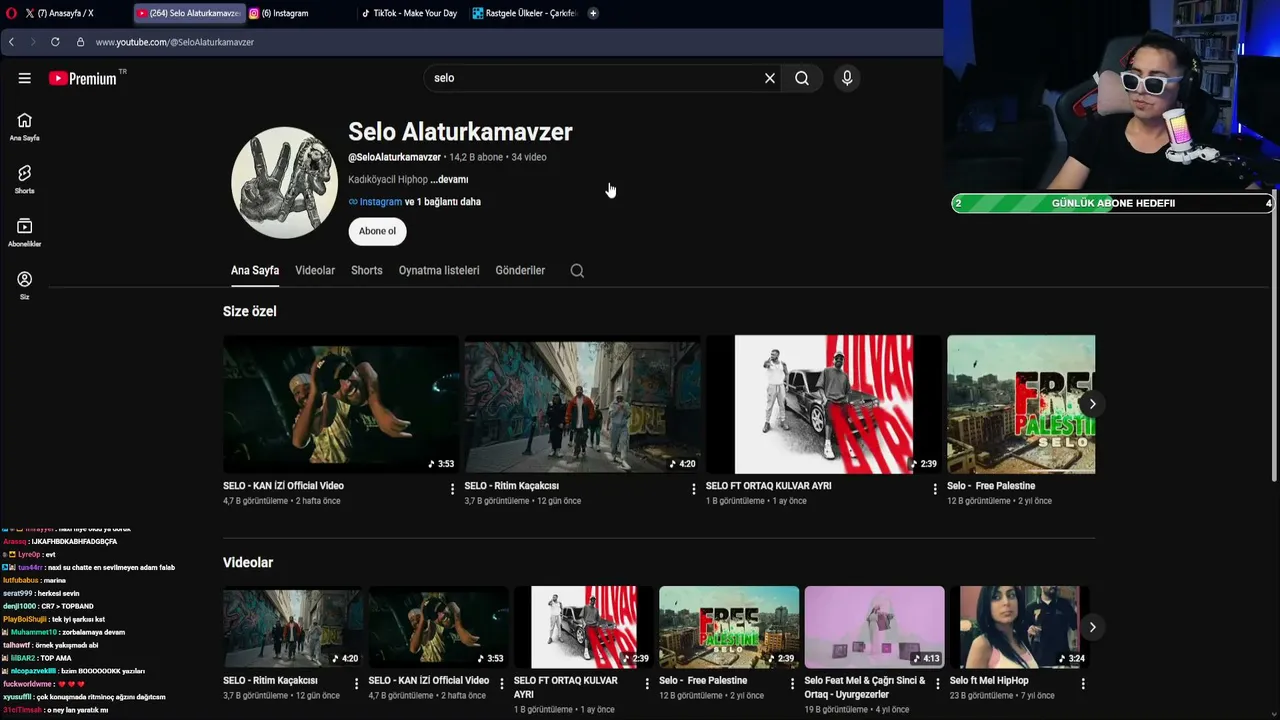The image size is (1280, 720).
Task: Show next videos in the Videolar row
Action: click(x=1092, y=627)
